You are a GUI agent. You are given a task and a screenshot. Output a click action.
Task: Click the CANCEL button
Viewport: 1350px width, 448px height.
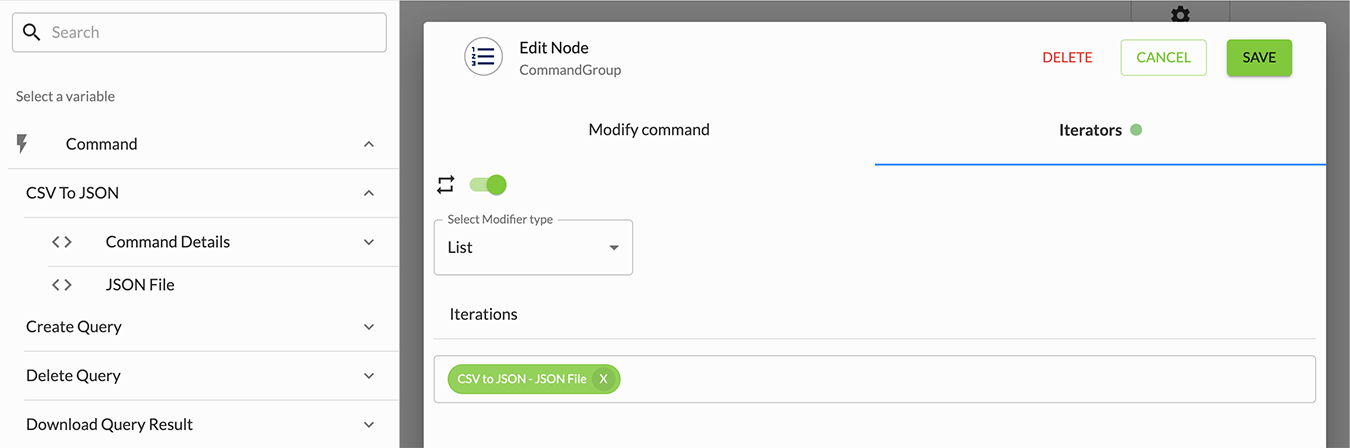tap(1163, 58)
